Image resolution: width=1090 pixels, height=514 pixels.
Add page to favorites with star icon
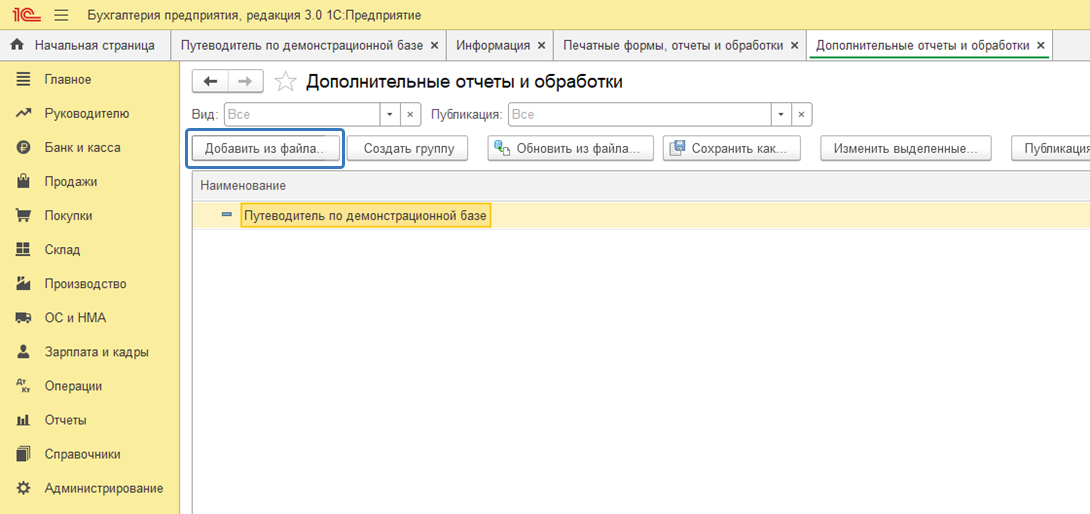[x=284, y=81]
